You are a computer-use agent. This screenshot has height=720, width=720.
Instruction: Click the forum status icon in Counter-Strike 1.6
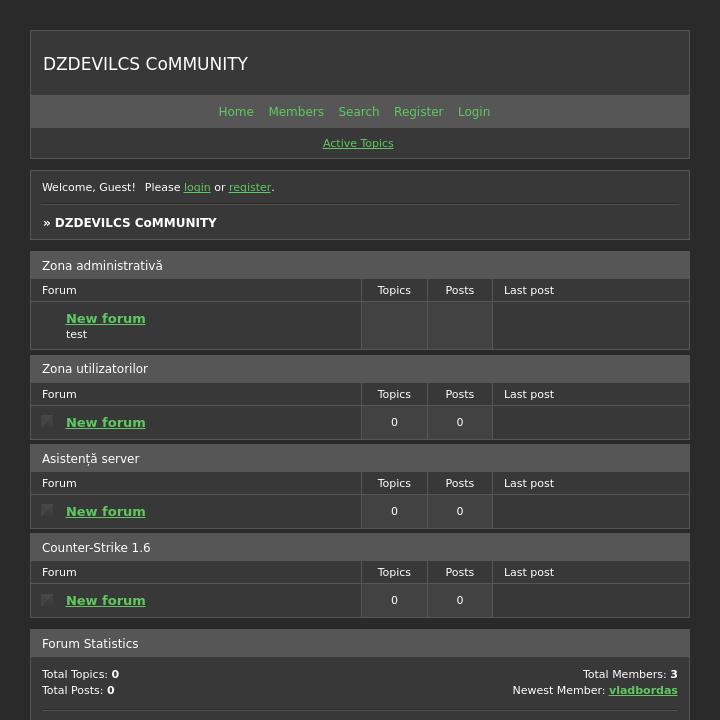point(47,600)
